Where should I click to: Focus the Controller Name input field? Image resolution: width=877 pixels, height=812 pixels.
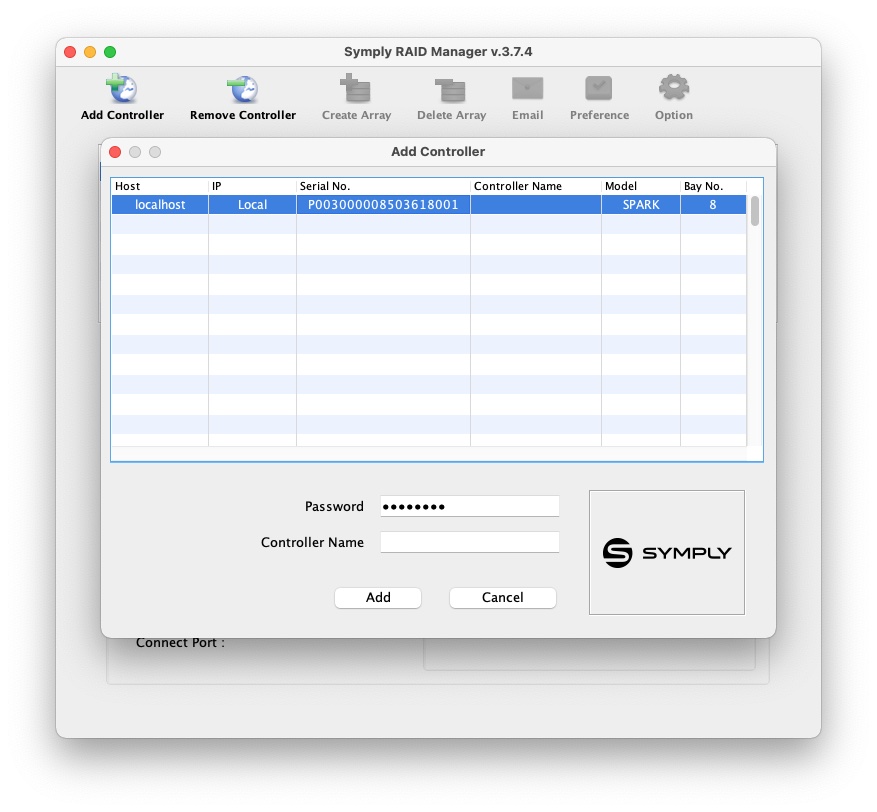[x=470, y=542]
